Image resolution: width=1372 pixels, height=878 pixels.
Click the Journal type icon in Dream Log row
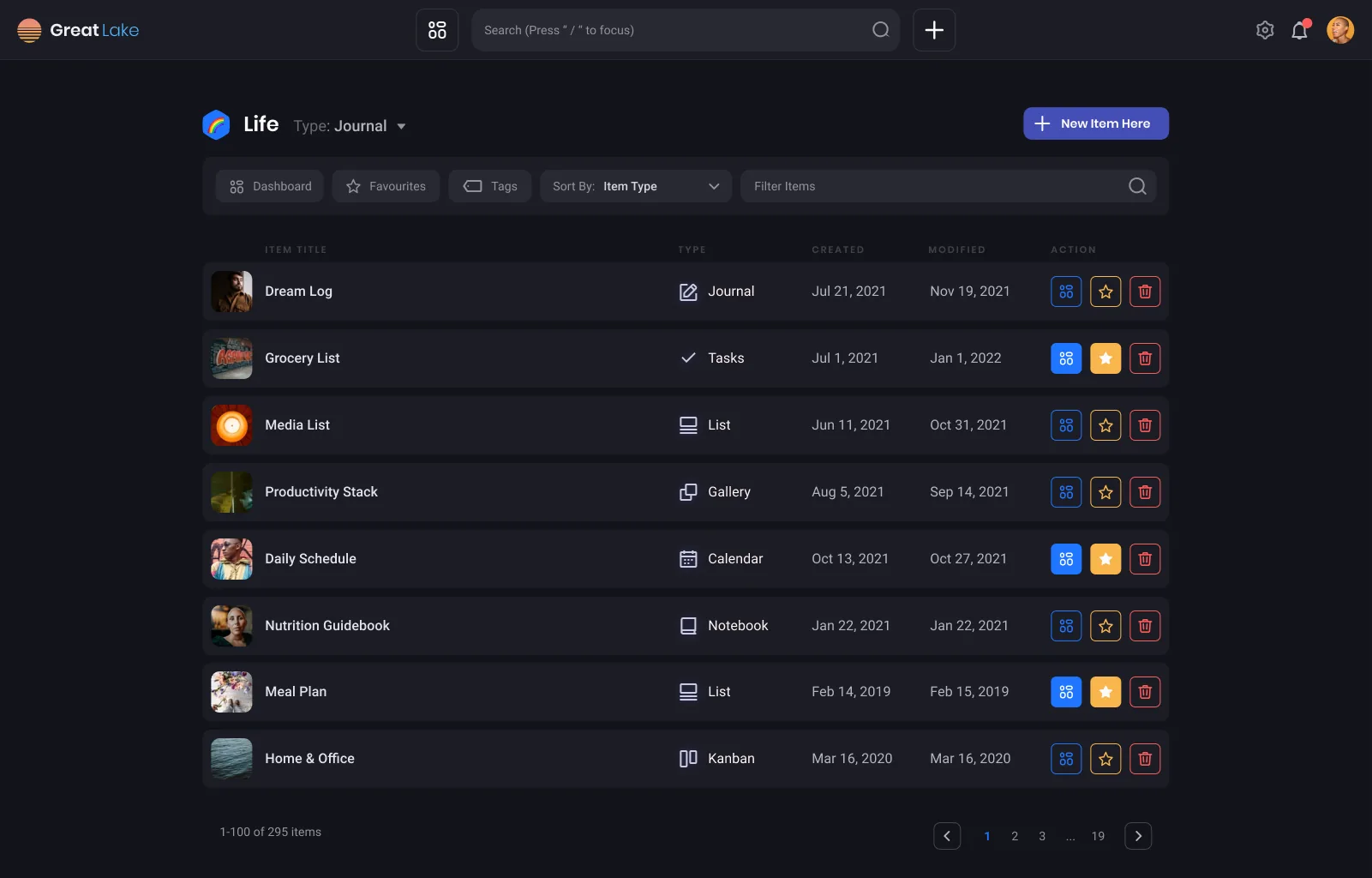(688, 292)
